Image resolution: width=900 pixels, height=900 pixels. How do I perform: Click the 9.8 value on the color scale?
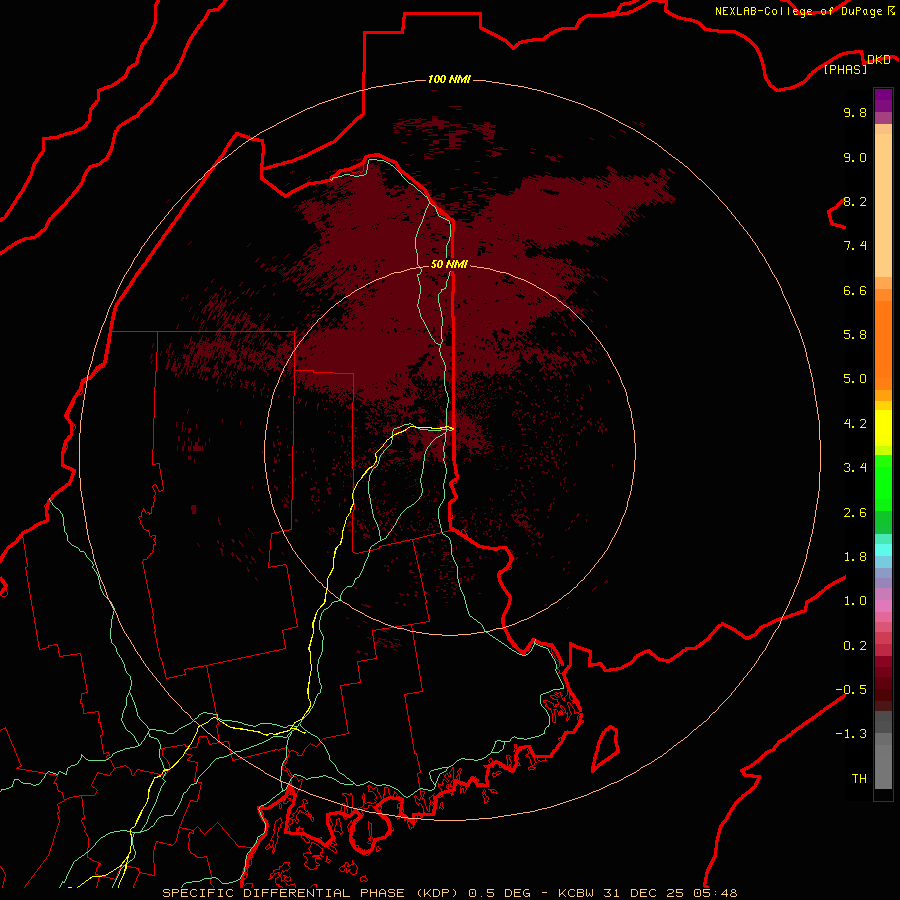[x=855, y=112]
